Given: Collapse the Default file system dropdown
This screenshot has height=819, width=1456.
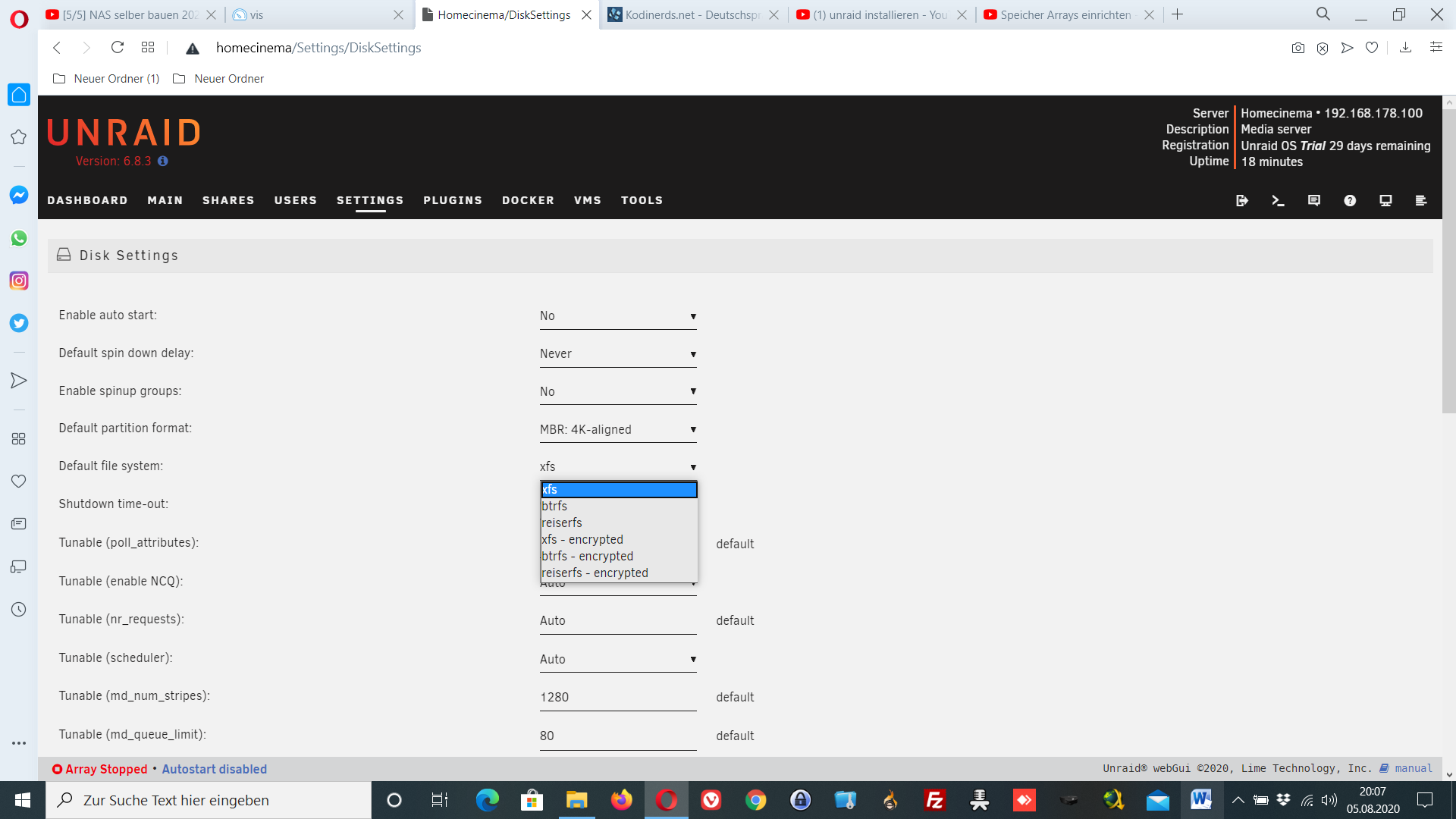Looking at the screenshot, I should tap(618, 466).
